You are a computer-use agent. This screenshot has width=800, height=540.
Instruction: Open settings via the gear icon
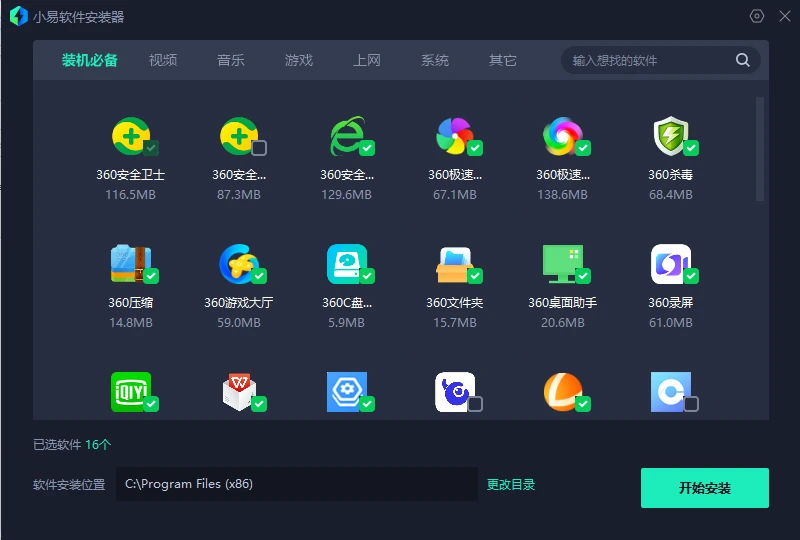(x=757, y=16)
